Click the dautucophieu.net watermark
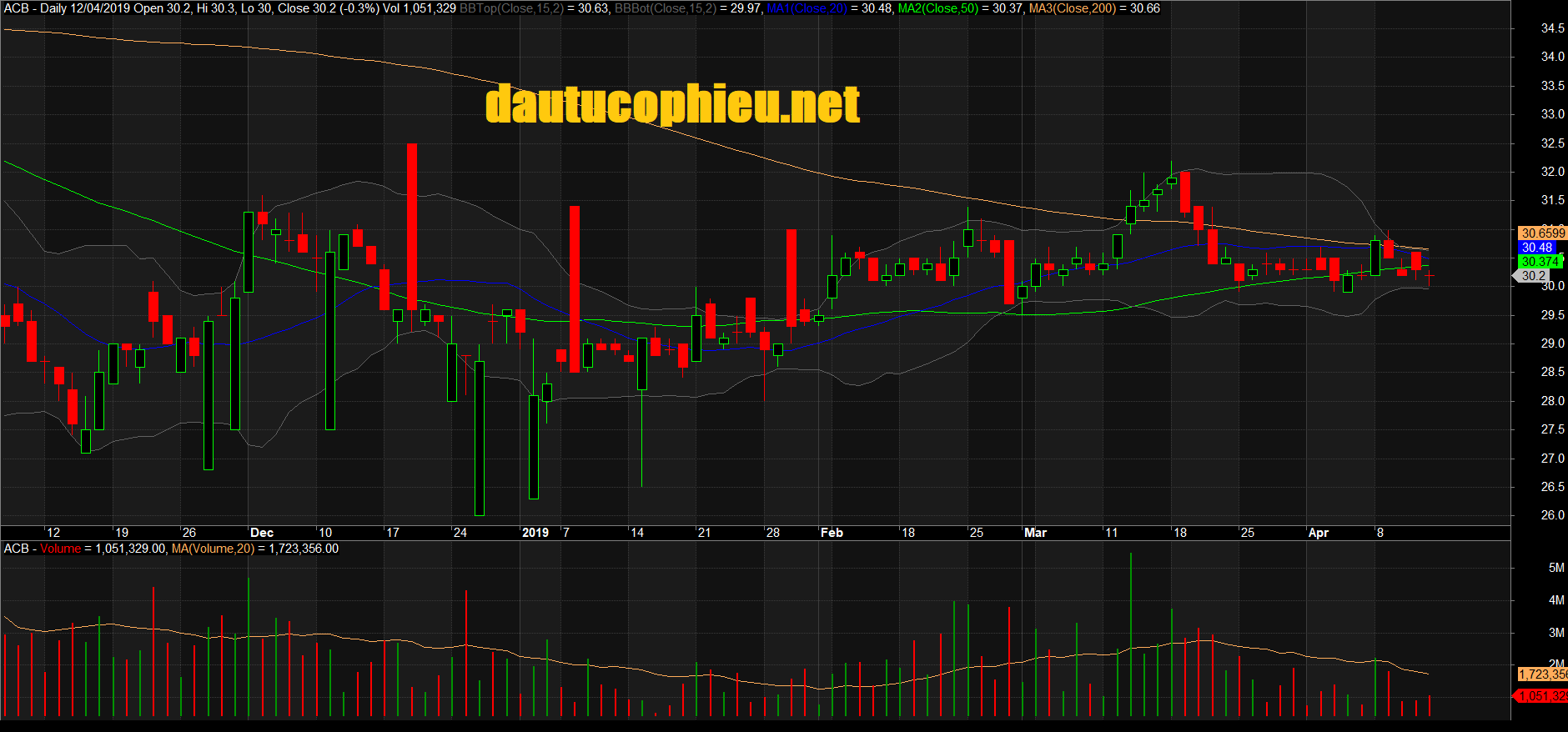Viewport: 1568px width, 732px height. (672, 105)
